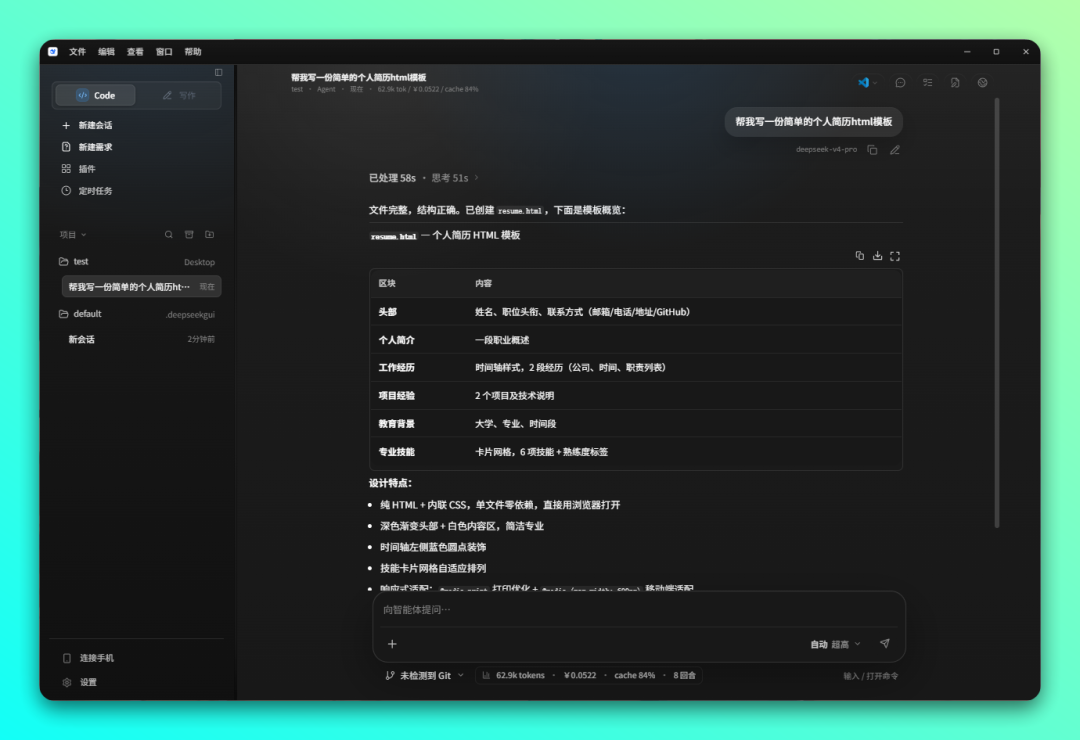Open the 自动 超高 effort dropdown
1080x740 pixels.
pos(835,644)
